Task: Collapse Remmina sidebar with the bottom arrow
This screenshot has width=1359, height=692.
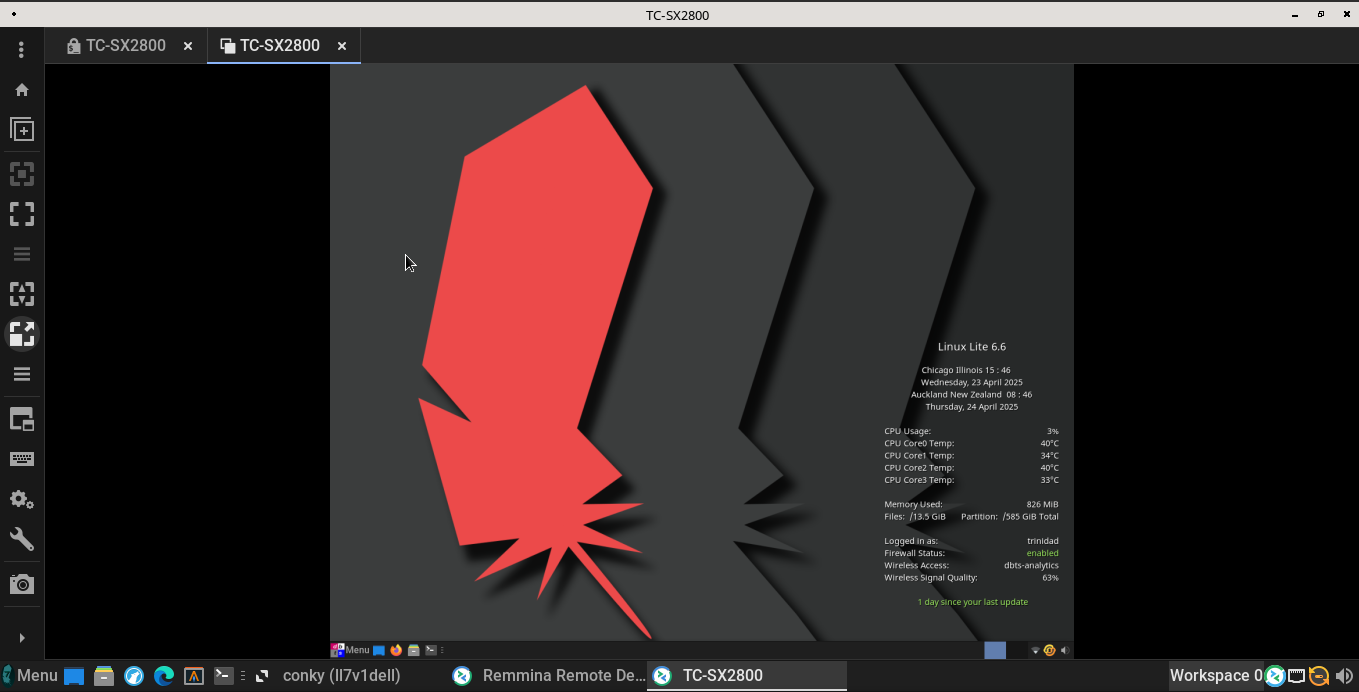Action: [x=22, y=638]
